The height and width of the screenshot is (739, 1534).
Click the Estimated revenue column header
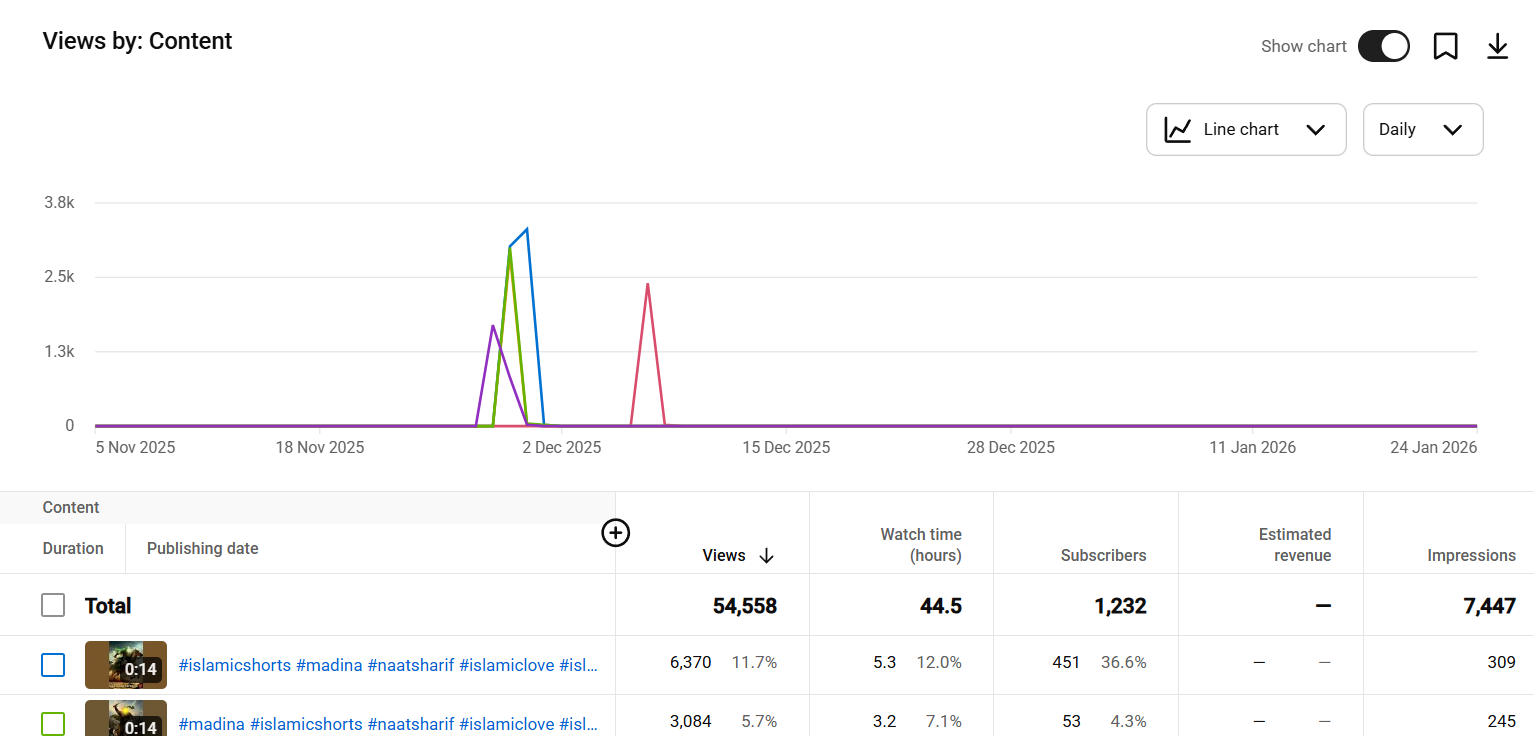1294,545
